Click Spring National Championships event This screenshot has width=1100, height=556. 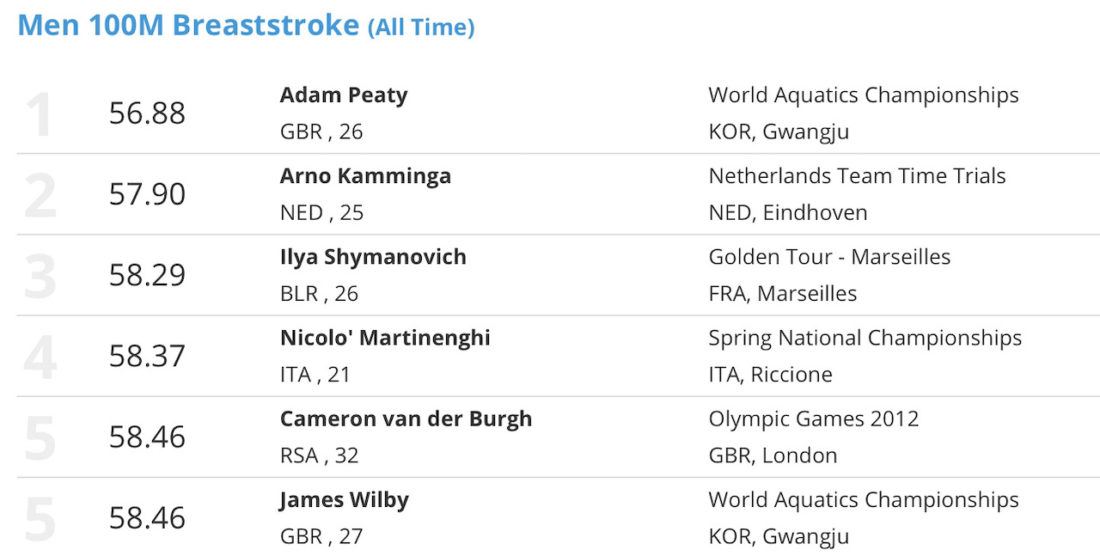point(865,339)
